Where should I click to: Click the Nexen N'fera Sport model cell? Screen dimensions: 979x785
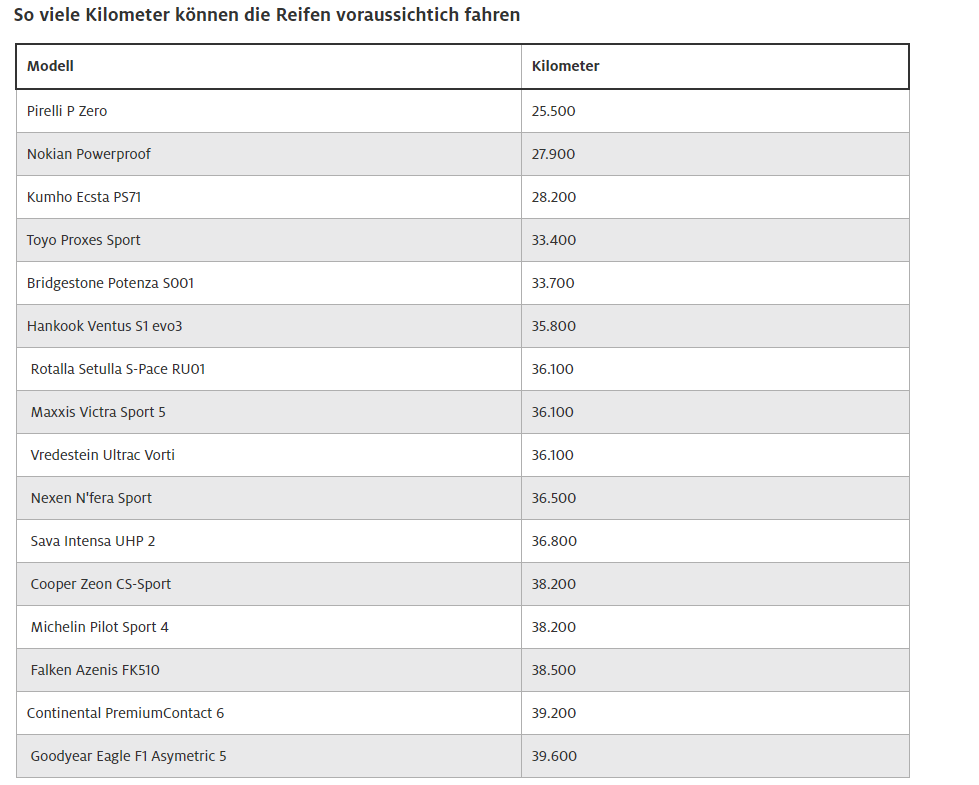coord(91,498)
